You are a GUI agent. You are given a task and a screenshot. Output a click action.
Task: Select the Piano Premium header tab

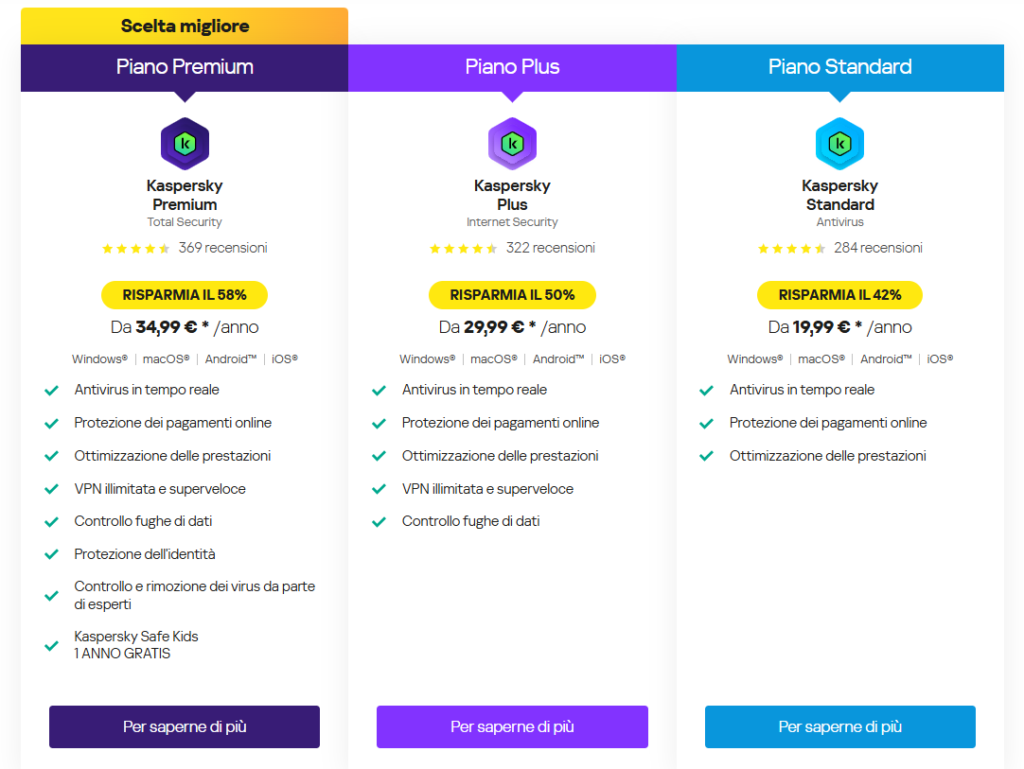184,67
